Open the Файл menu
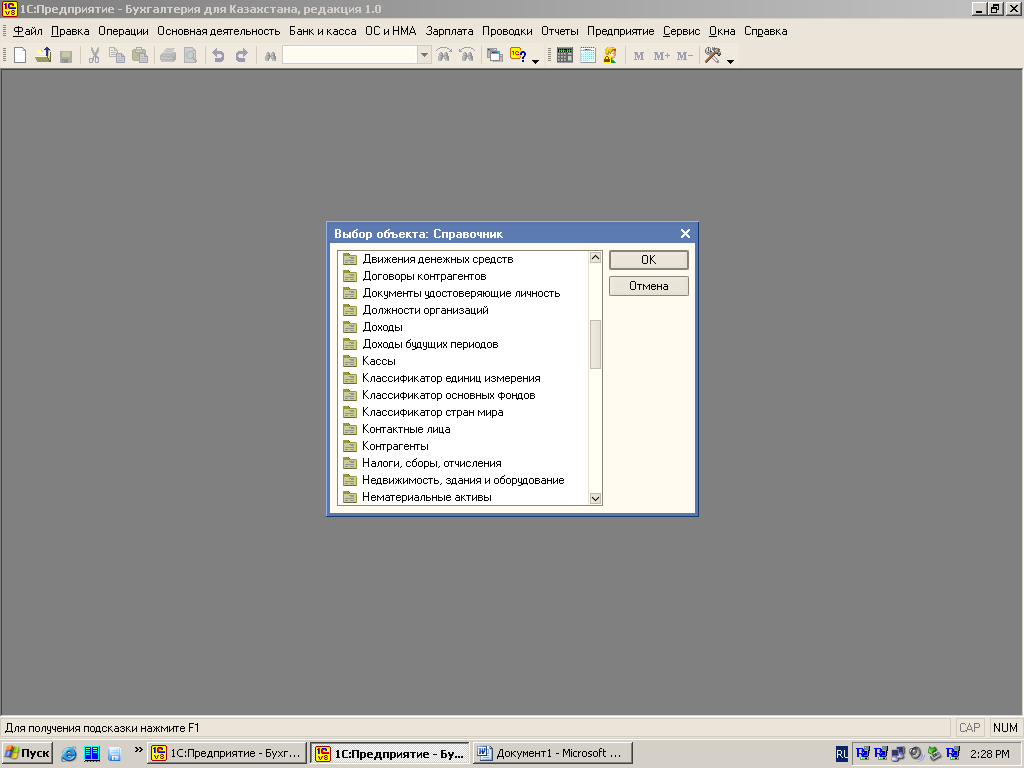The height and width of the screenshot is (768, 1024). [x=27, y=31]
